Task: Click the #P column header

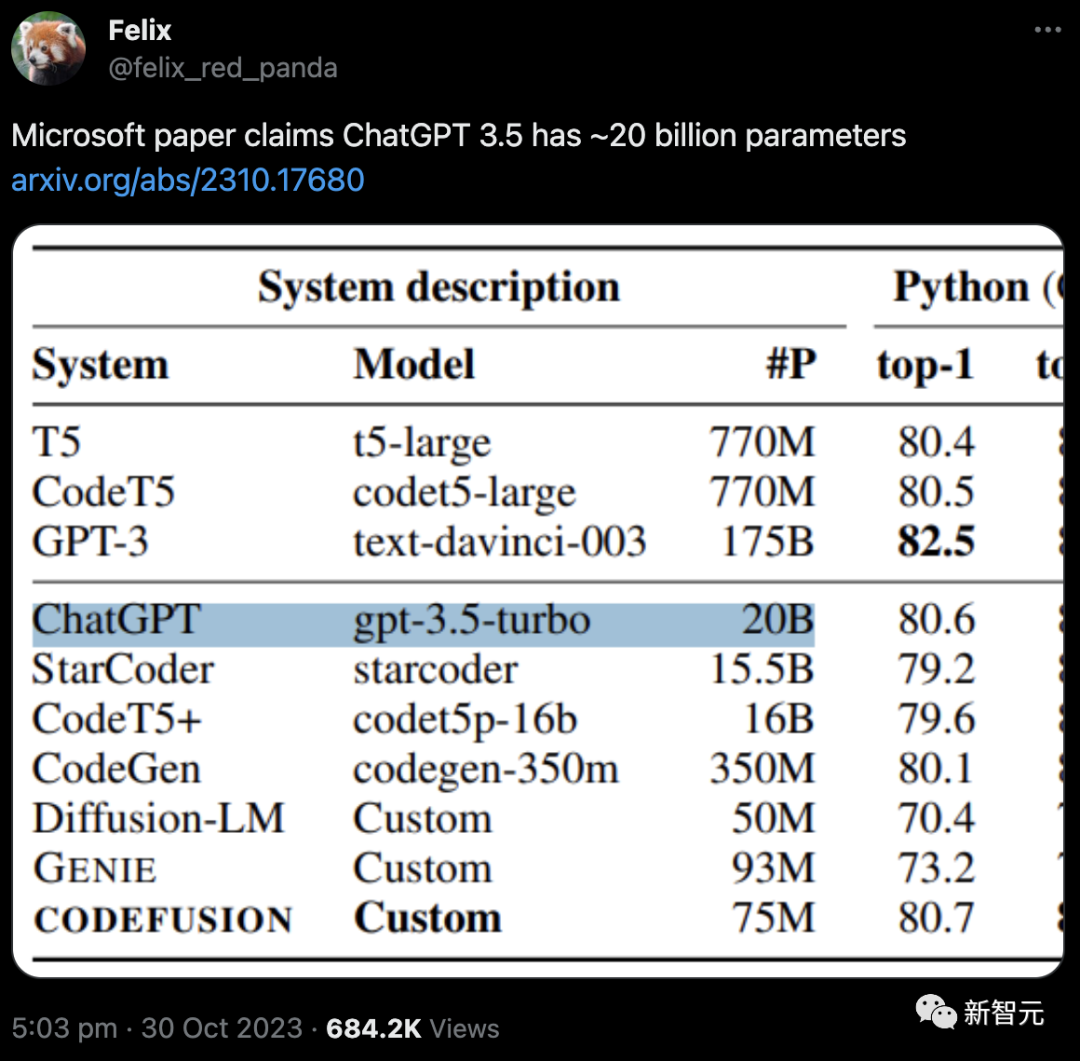Action: coord(790,366)
